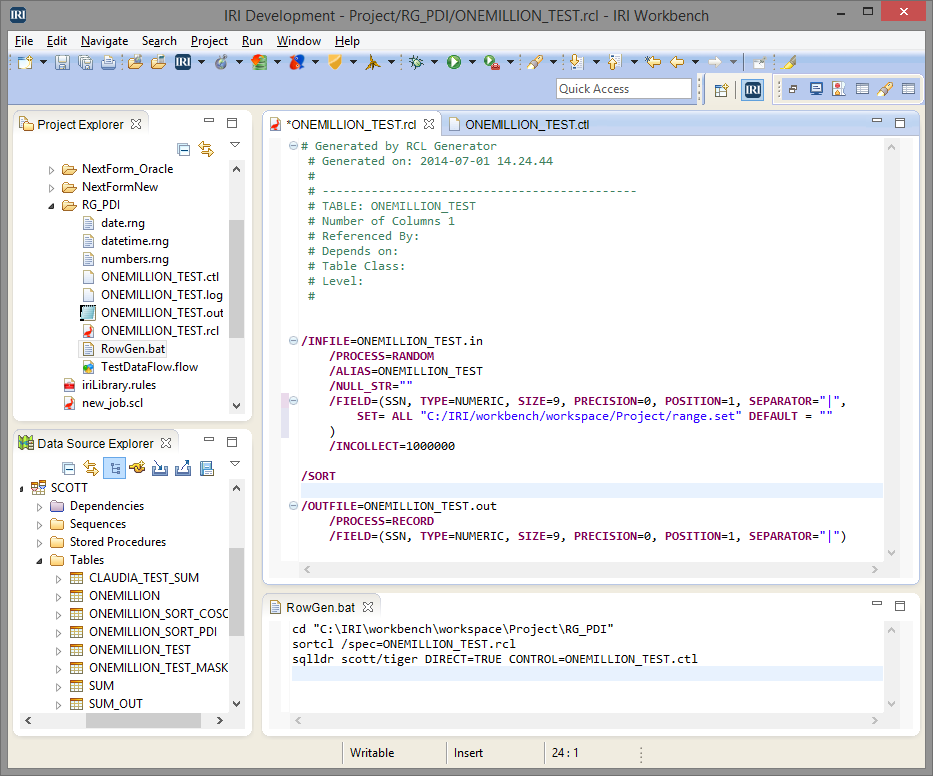Click the two-windows icon beside the monitor icon
The height and width of the screenshot is (776, 933).
(793, 89)
